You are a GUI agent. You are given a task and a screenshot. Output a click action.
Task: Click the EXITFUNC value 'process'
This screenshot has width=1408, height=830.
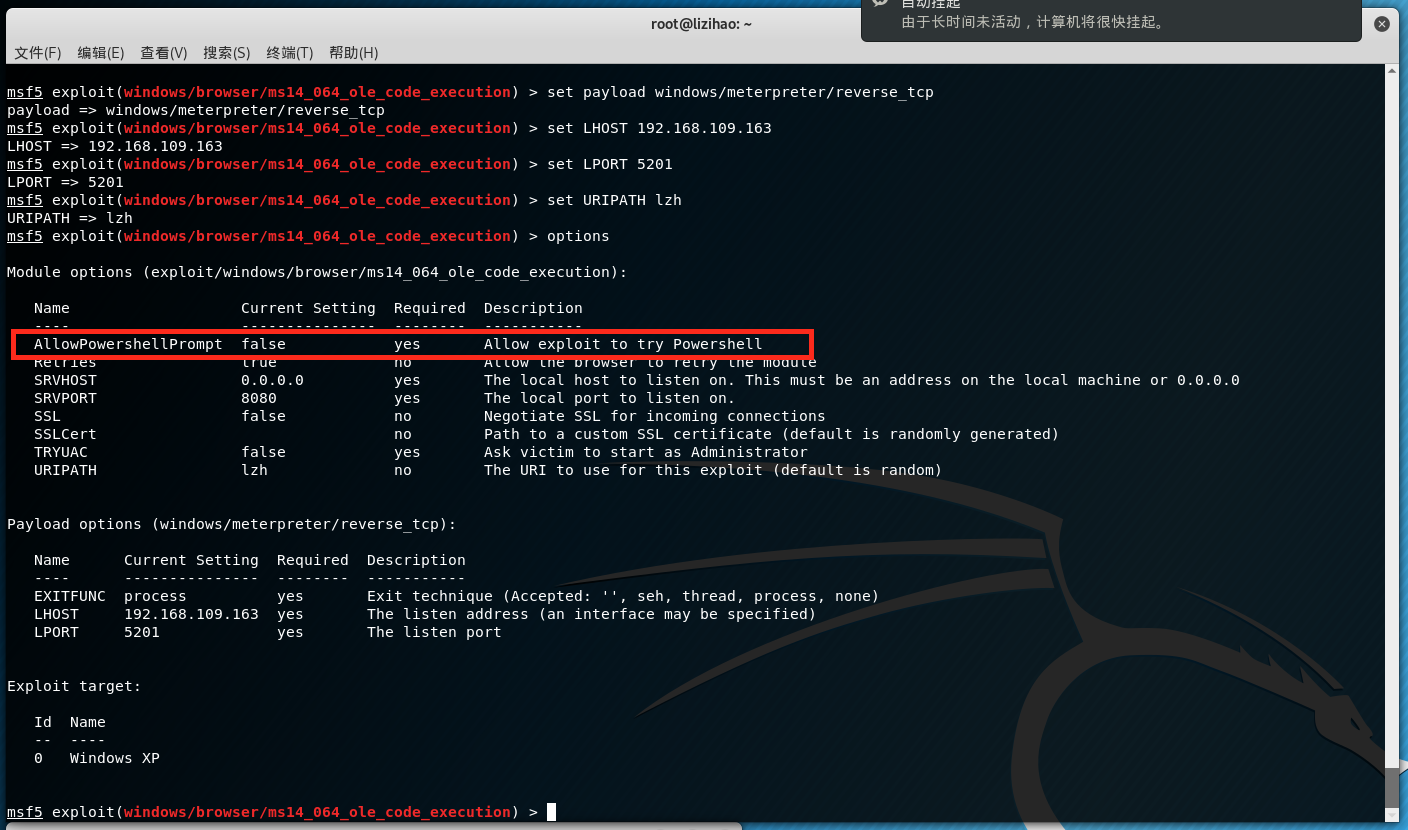155,596
